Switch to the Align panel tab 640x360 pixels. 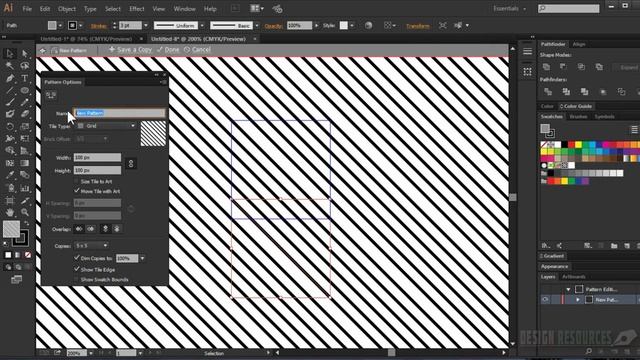coord(579,44)
